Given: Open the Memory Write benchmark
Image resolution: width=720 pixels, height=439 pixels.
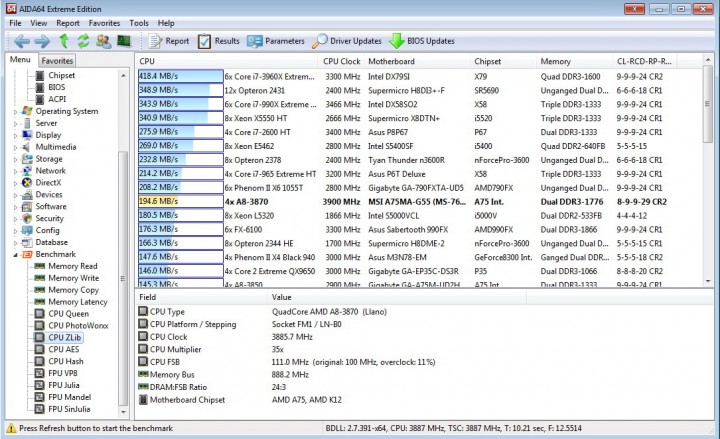Looking at the screenshot, I should point(73,278).
